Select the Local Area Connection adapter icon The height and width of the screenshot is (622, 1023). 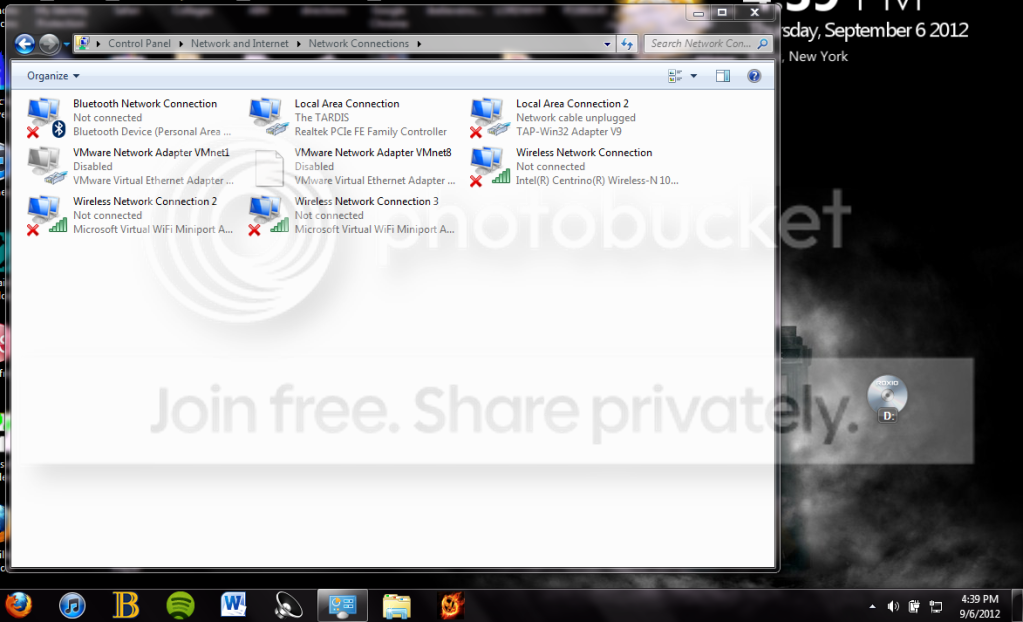(x=268, y=117)
